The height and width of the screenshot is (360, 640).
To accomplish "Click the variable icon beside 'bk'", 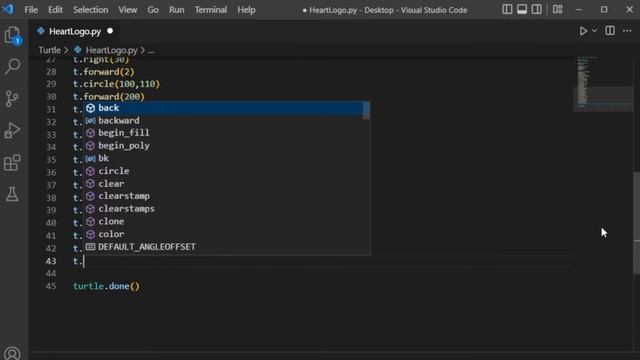I will (x=91, y=158).
